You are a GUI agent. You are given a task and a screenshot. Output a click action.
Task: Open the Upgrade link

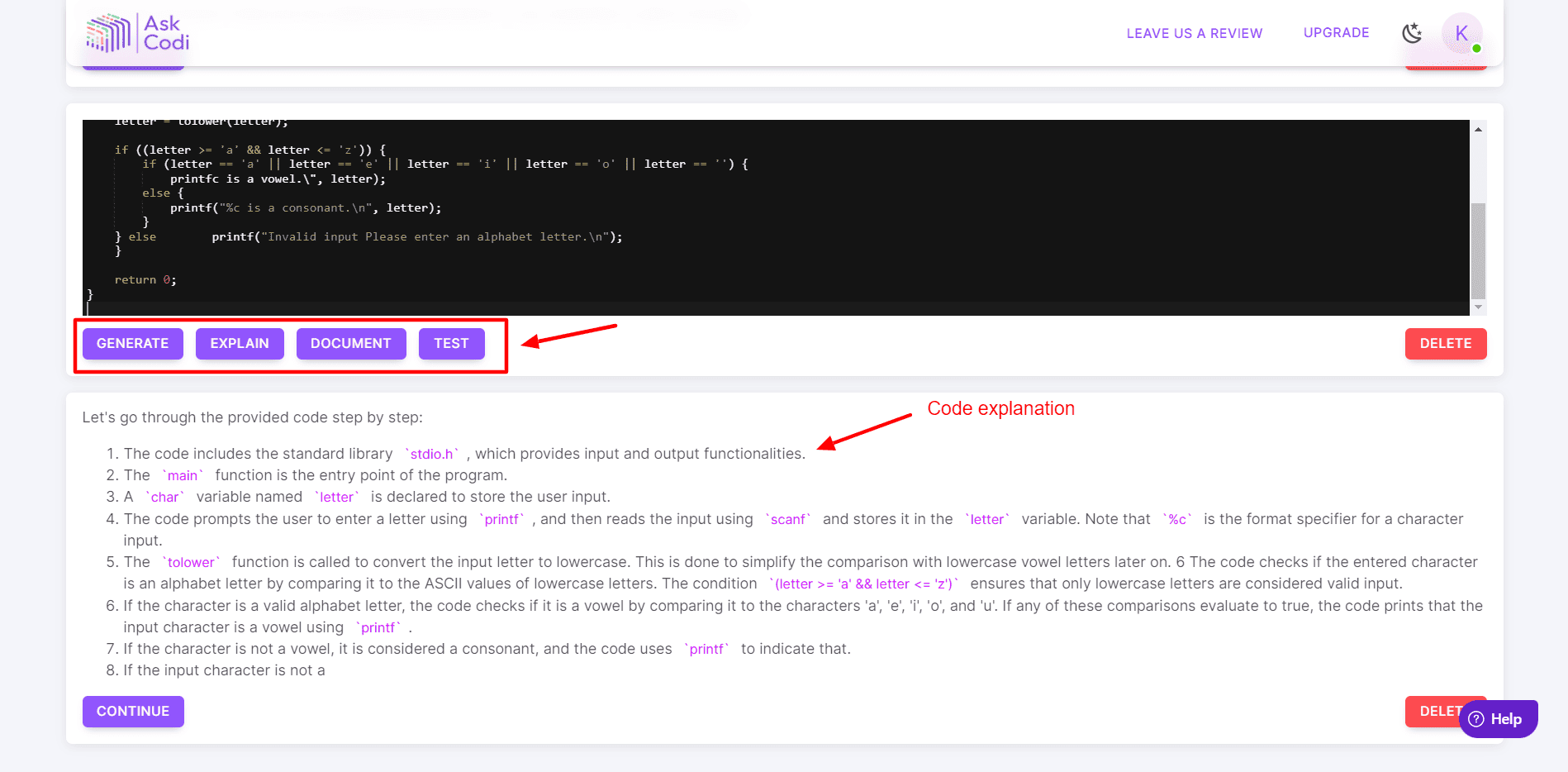tap(1336, 33)
